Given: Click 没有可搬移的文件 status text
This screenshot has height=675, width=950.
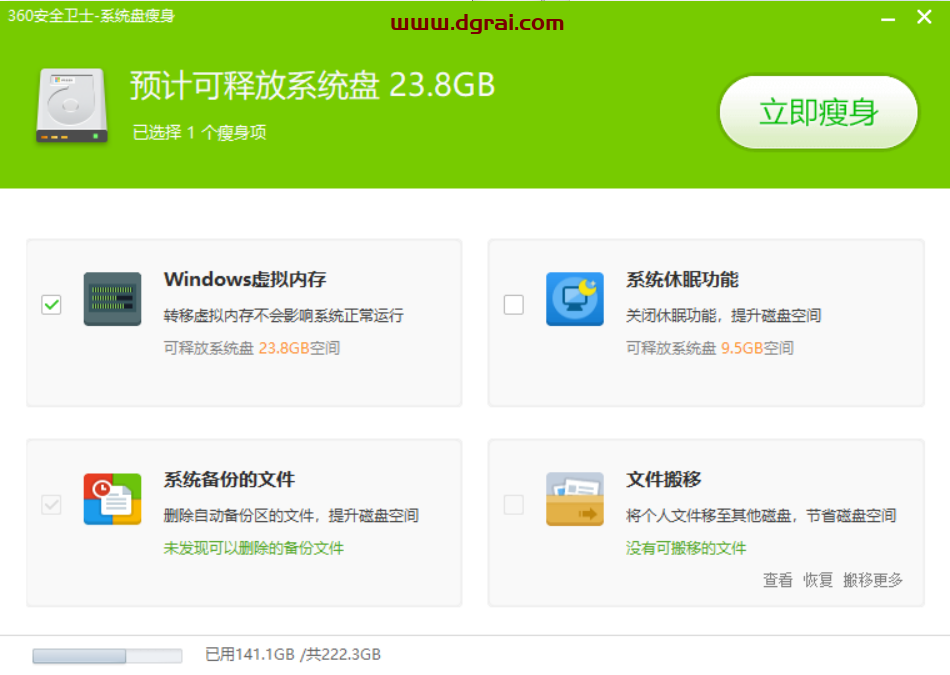Looking at the screenshot, I should (x=686, y=548).
